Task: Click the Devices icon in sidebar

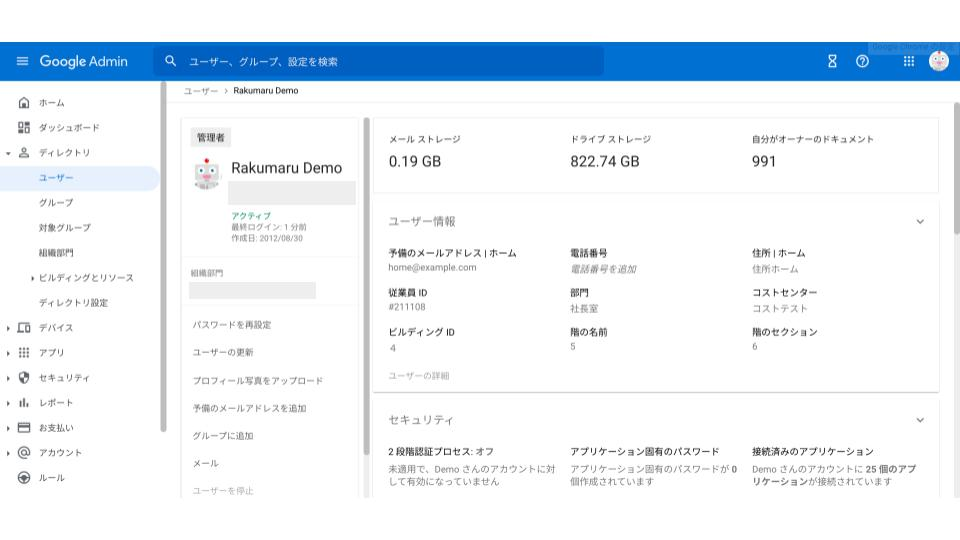Action: click(x=24, y=328)
